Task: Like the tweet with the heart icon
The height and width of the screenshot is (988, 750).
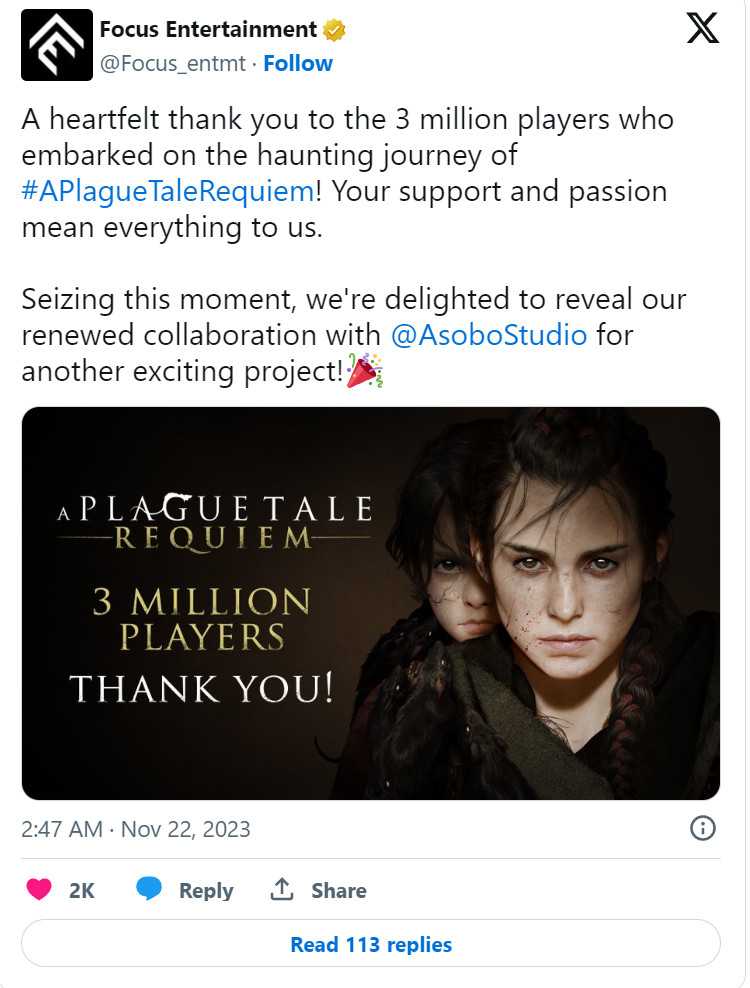Action: [x=39, y=890]
